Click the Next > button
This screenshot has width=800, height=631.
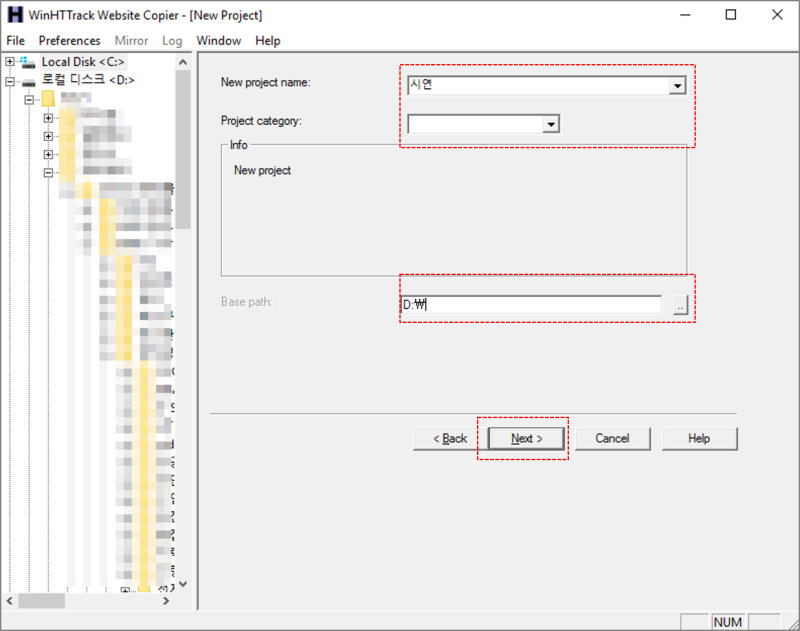pos(527,439)
